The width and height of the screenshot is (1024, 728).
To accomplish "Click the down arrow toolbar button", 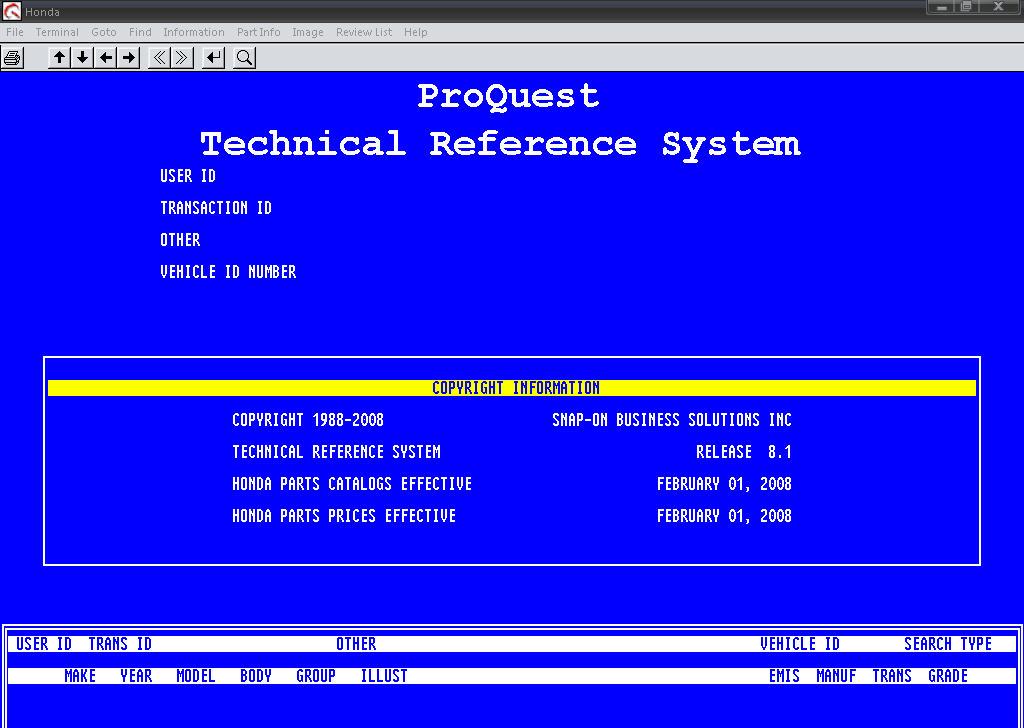I will pyautogui.click(x=82, y=58).
